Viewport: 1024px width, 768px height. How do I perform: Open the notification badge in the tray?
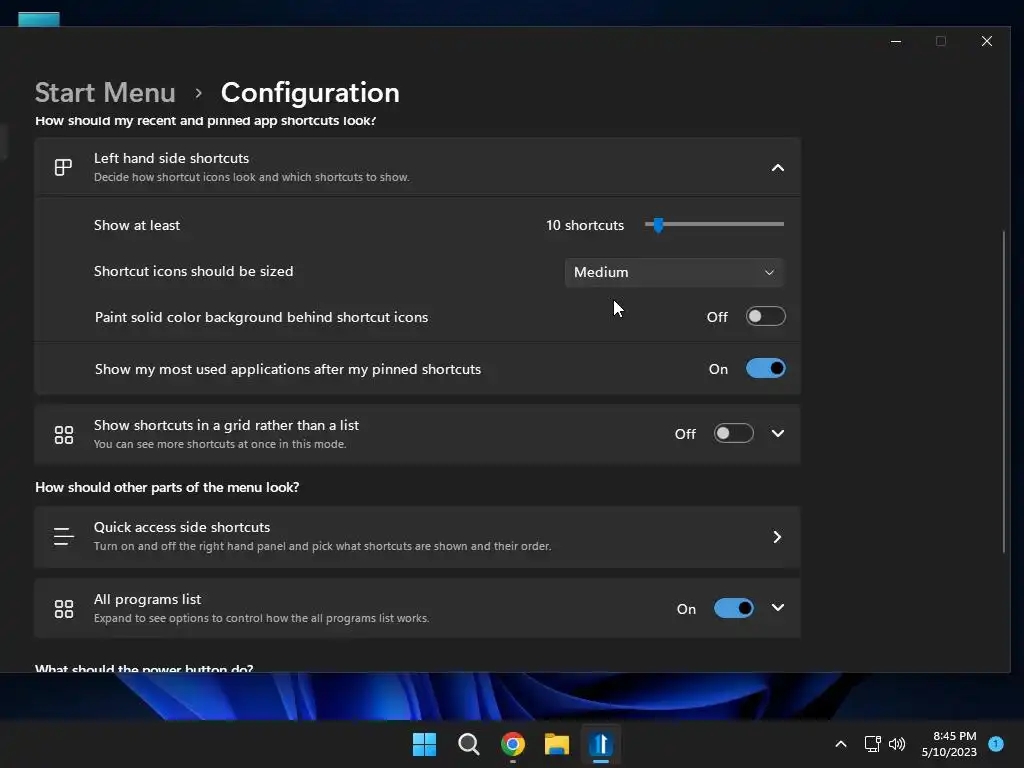point(996,743)
